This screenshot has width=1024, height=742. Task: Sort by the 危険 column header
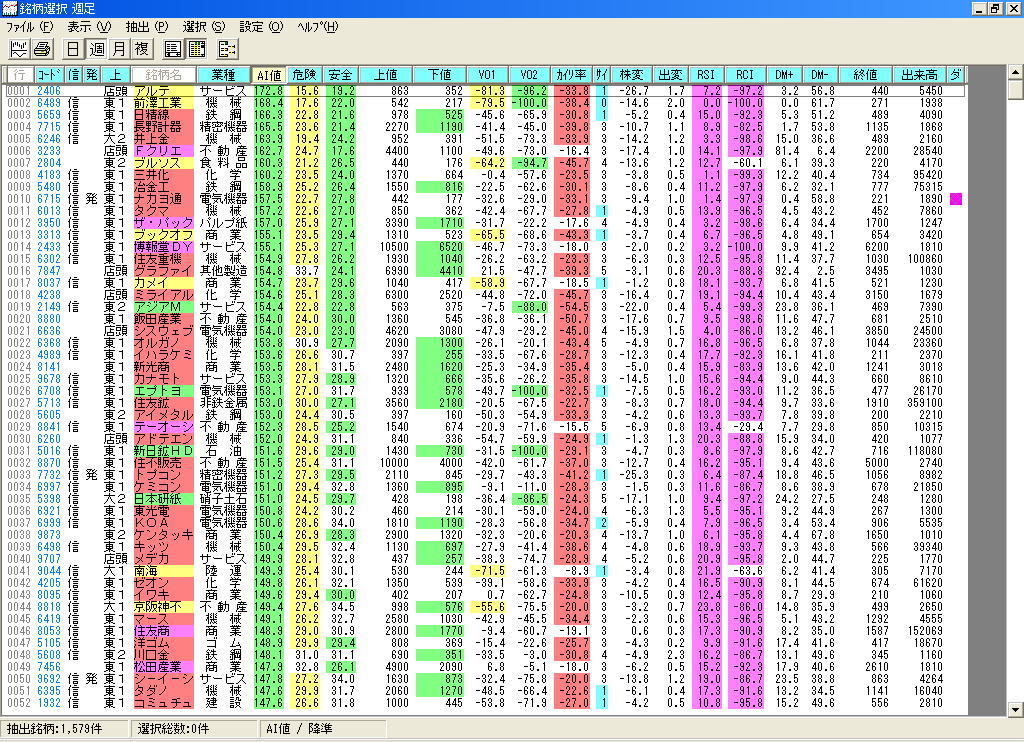tap(304, 75)
